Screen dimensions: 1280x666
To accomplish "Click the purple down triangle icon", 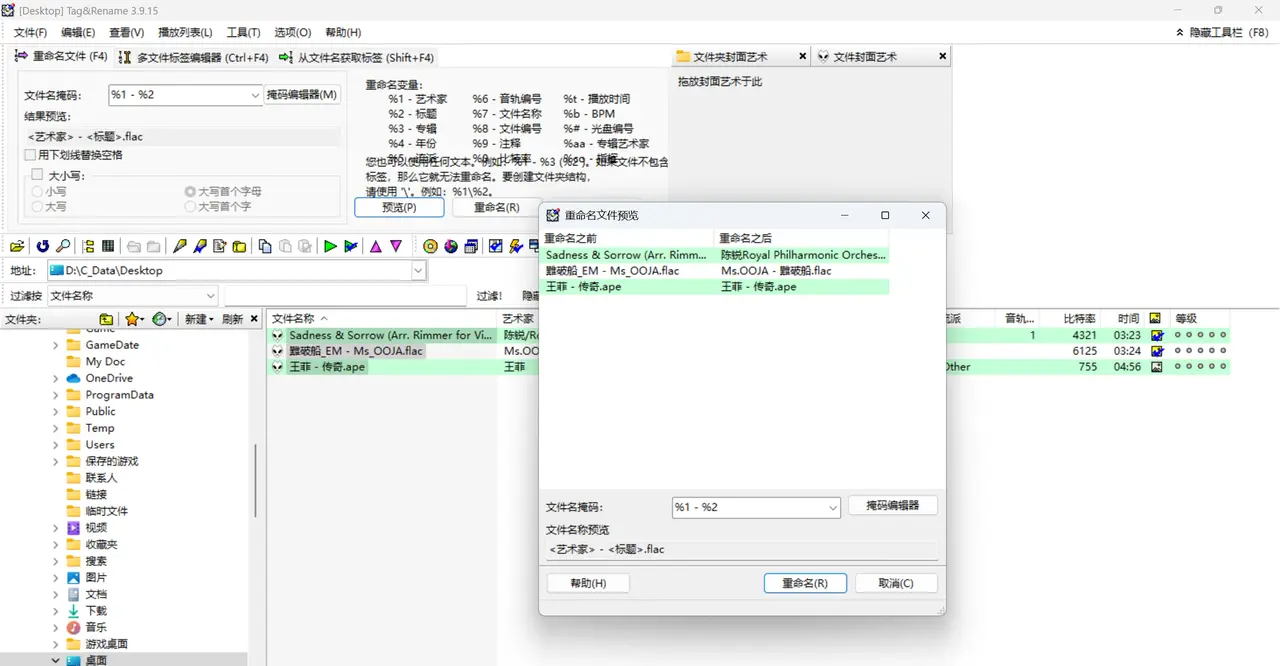I will pyautogui.click(x=396, y=246).
